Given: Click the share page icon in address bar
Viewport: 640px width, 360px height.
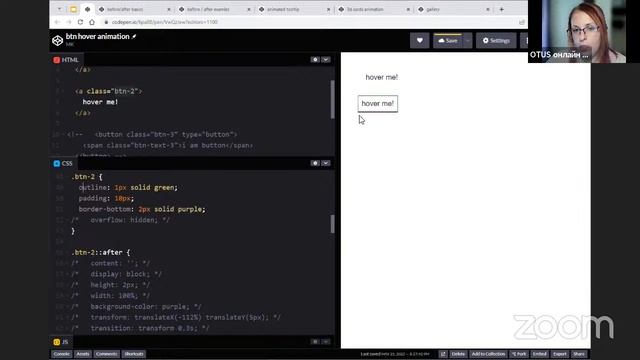Looking at the screenshot, I should pos(522,22).
